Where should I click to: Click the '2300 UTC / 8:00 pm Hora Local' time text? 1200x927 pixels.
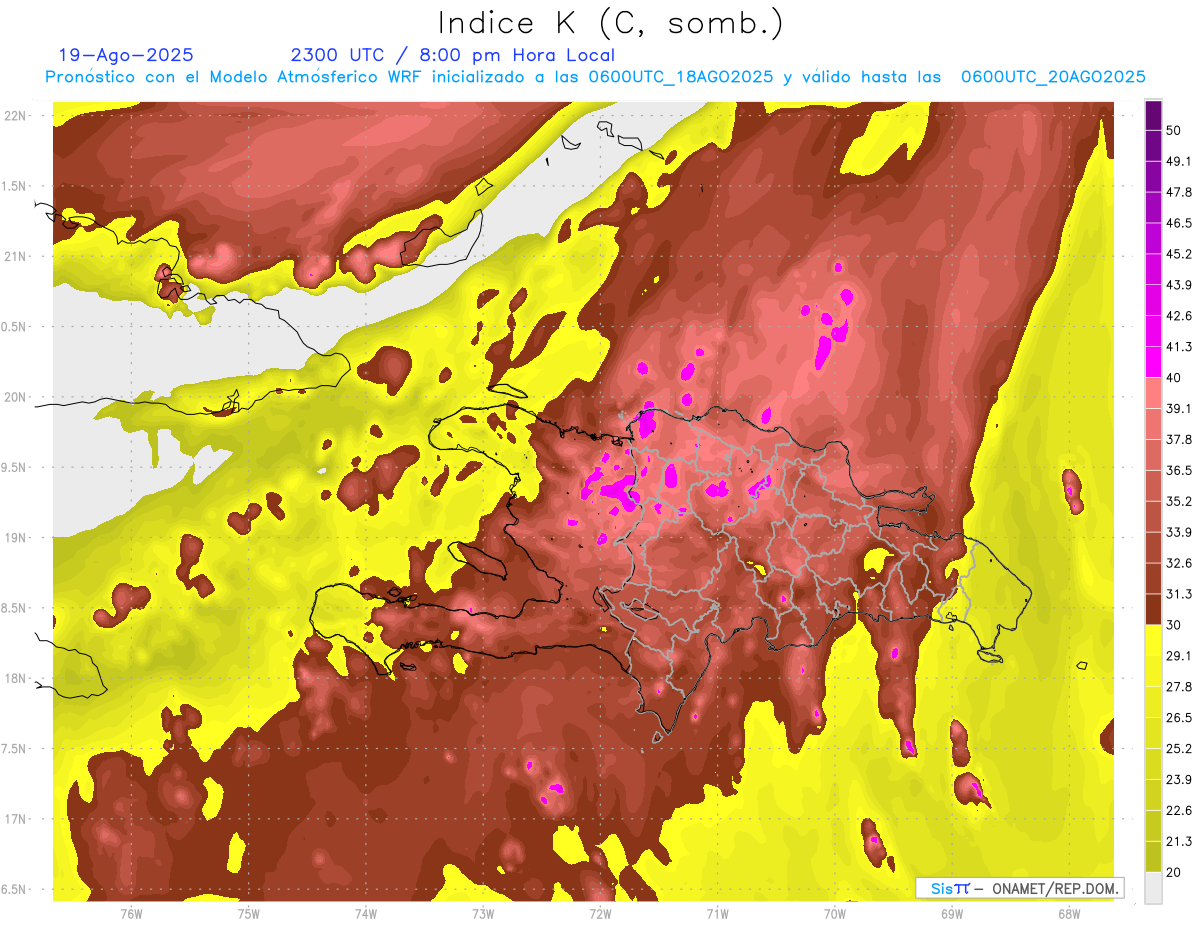pos(453,56)
